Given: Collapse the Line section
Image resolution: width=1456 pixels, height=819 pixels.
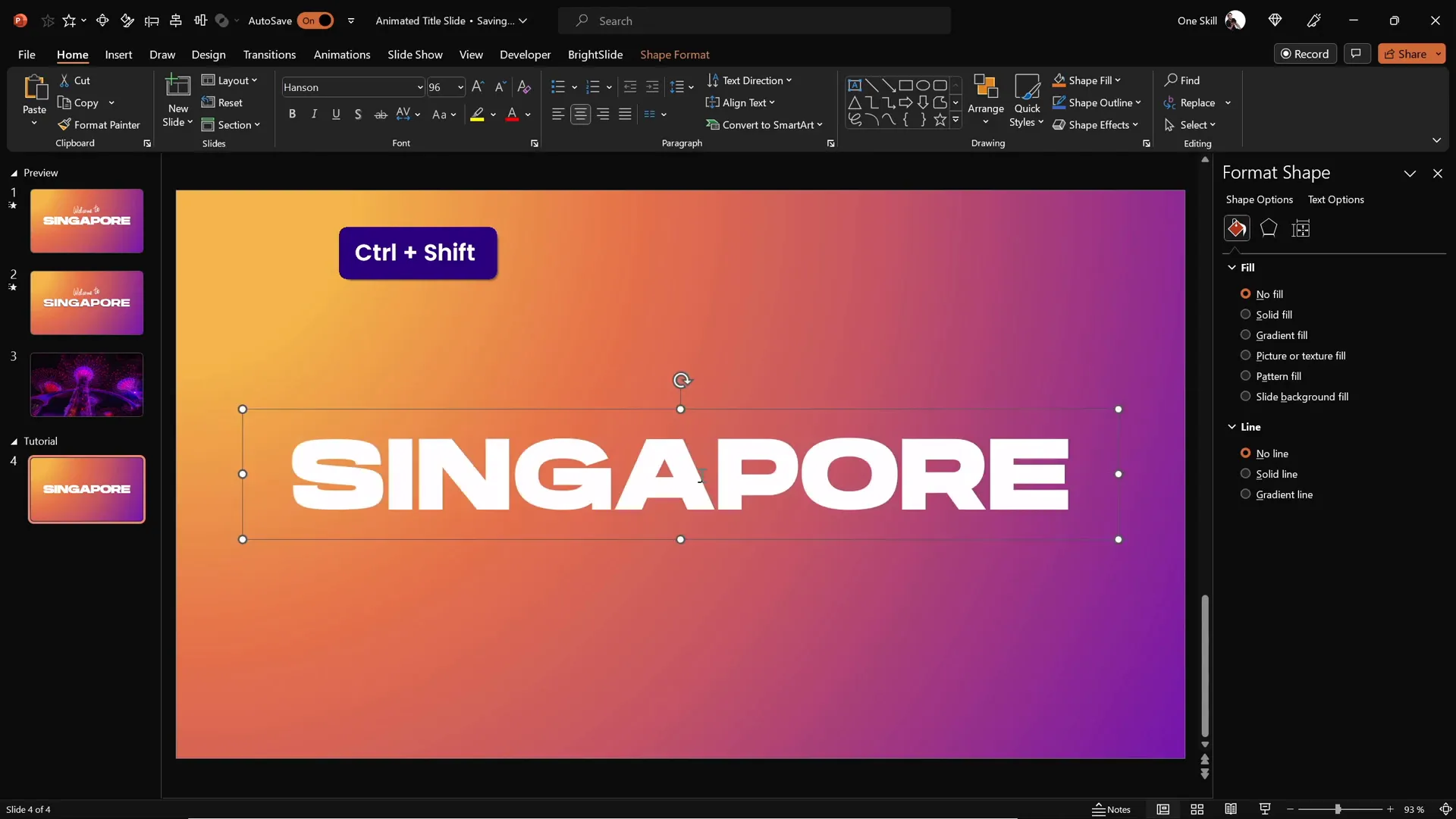Looking at the screenshot, I should point(1232,427).
